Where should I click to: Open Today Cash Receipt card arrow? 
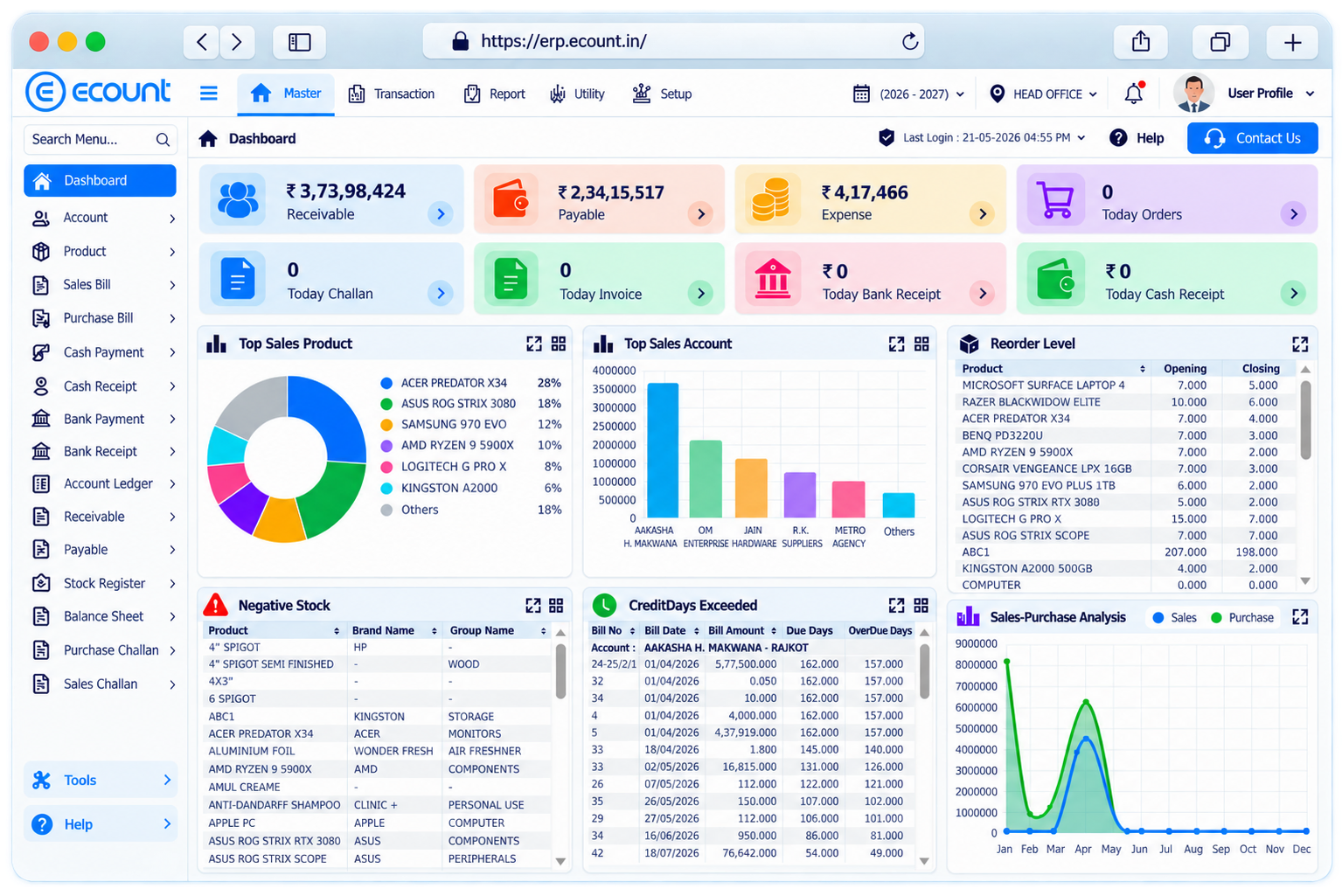[x=1293, y=293]
